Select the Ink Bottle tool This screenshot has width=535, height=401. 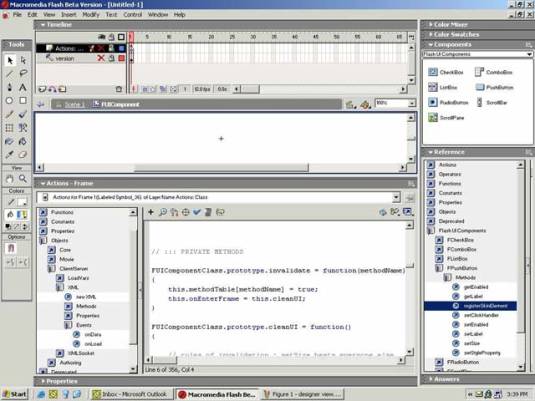click(10, 141)
